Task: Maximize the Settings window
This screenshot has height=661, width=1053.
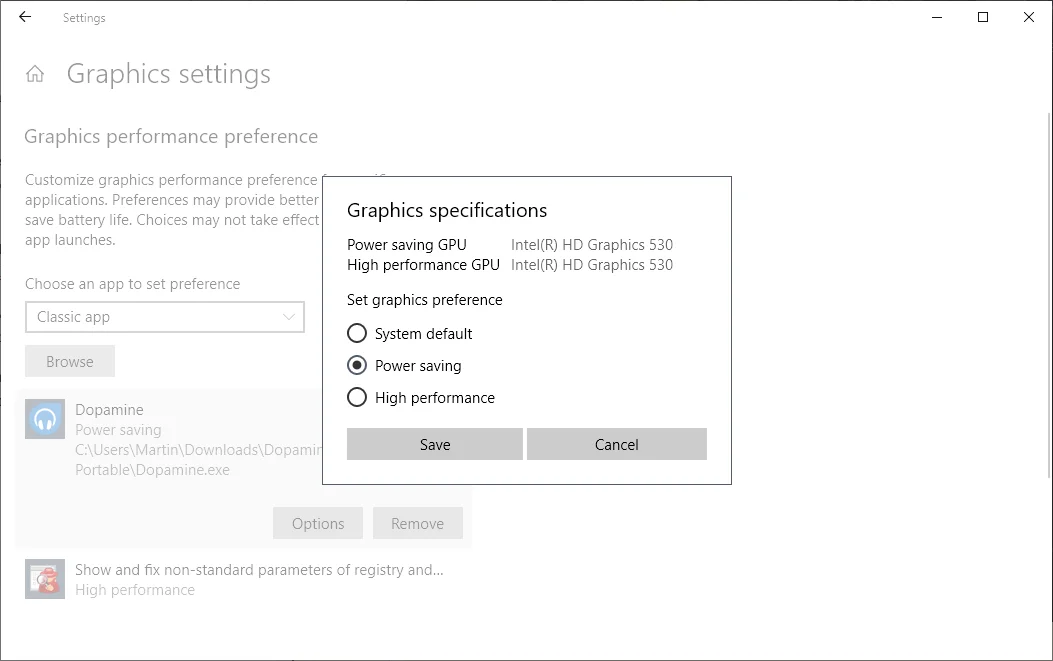Action: pos(983,17)
